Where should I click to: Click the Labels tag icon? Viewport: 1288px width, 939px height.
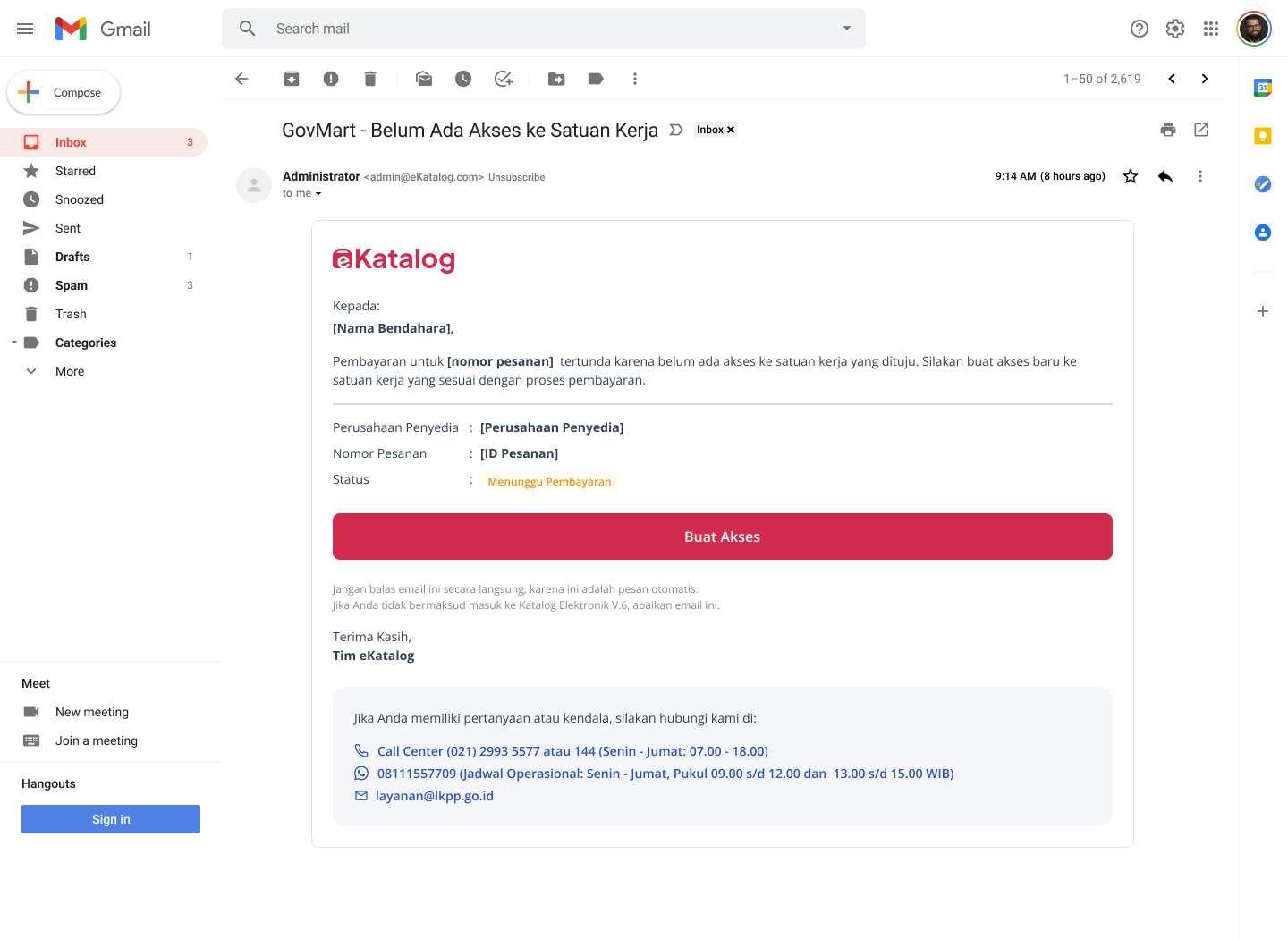coord(596,79)
